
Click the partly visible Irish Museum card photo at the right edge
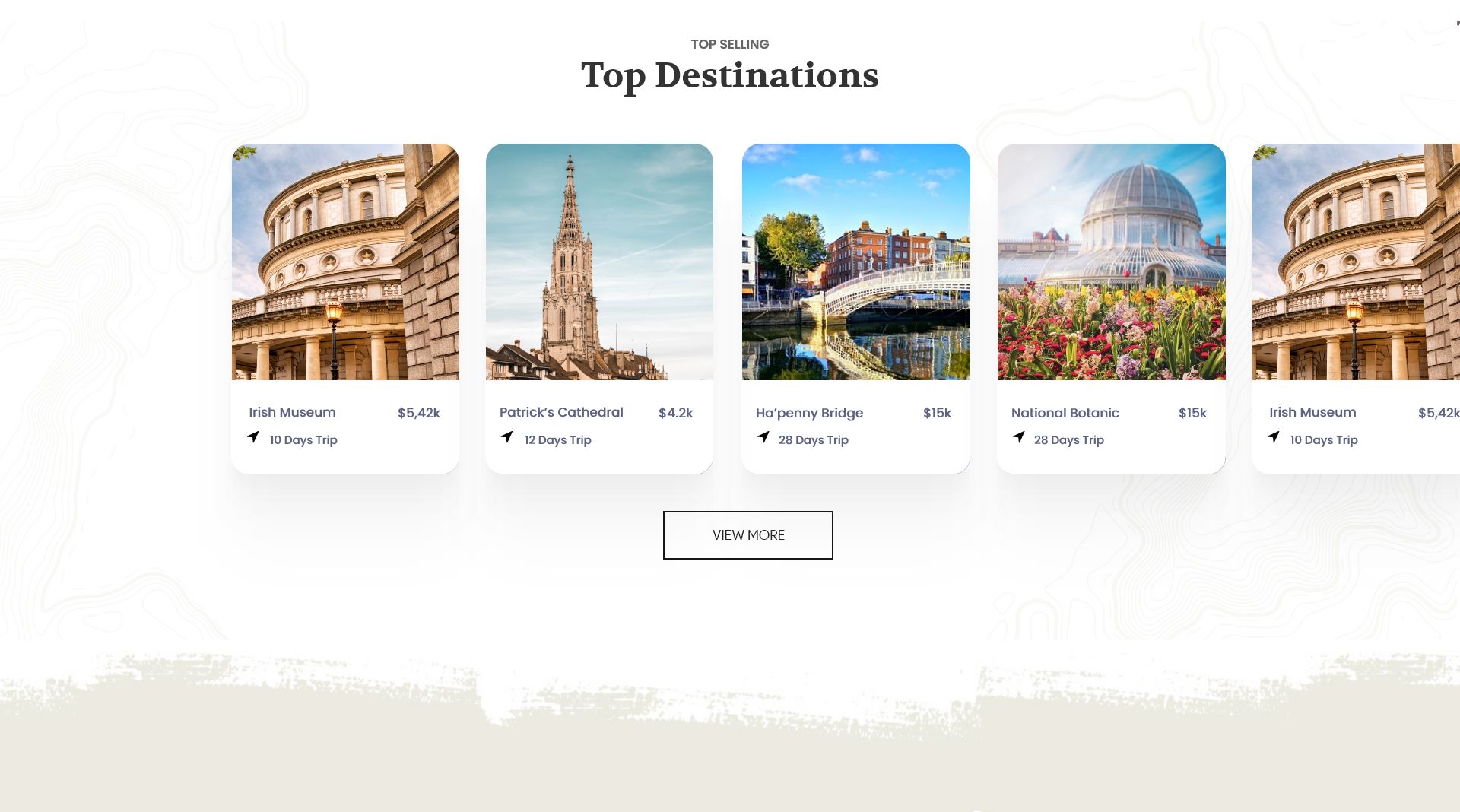(x=1356, y=262)
